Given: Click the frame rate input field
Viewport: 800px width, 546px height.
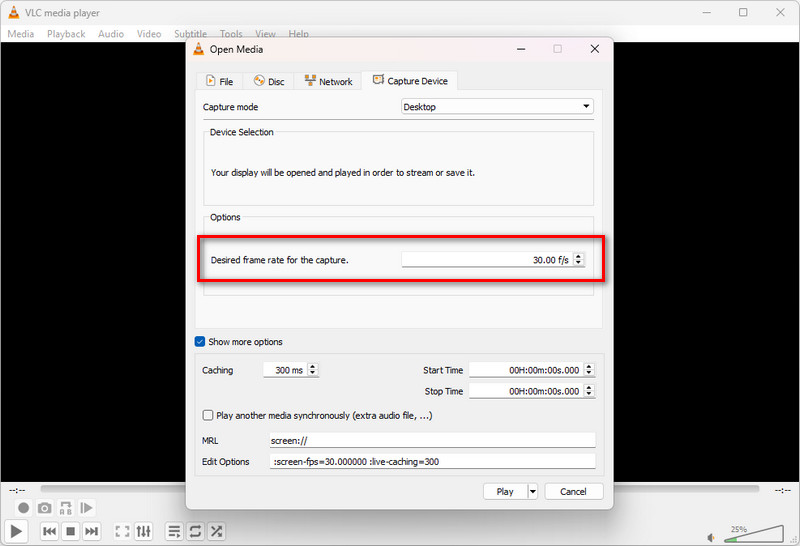Looking at the screenshot, I should (x=487, y=260).
